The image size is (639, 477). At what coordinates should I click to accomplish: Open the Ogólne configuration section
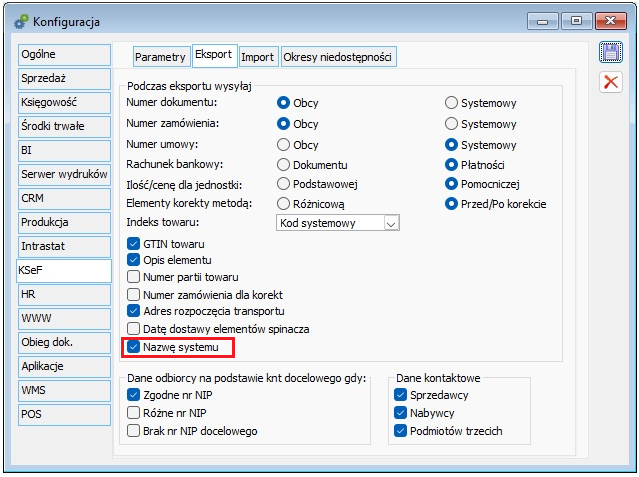[64, 54]
